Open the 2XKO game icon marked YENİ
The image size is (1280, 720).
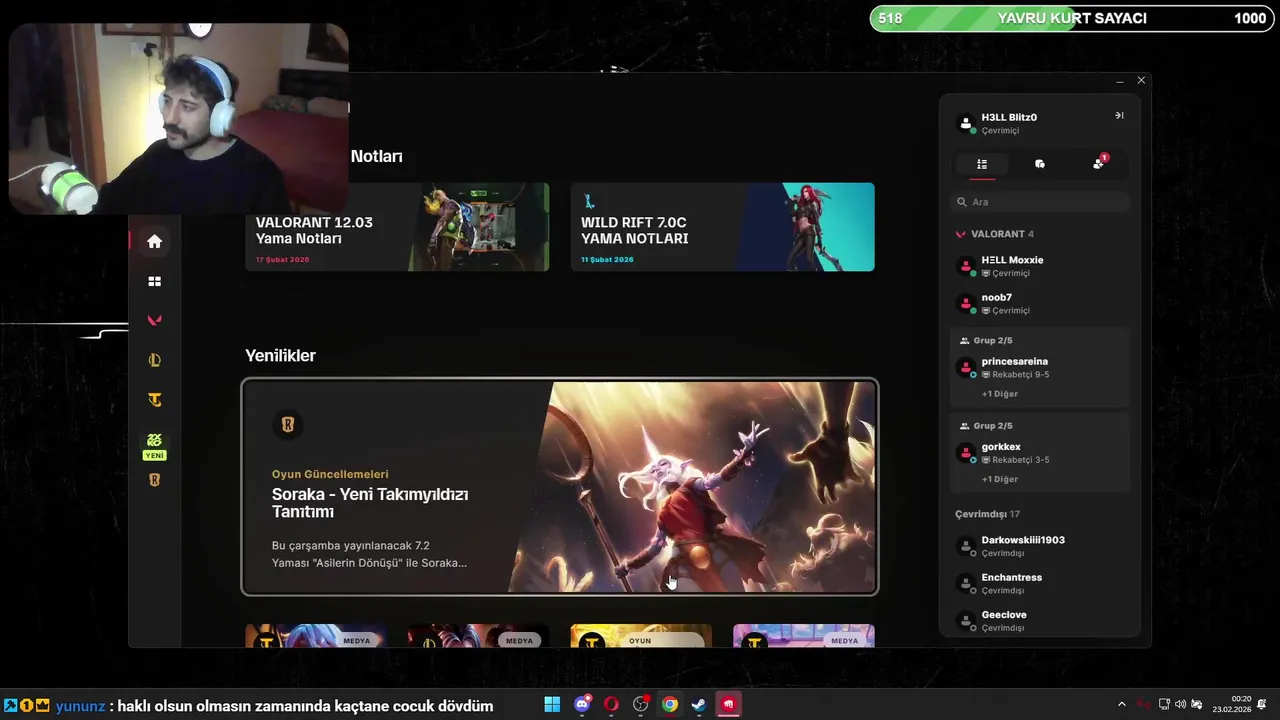coord(154,446)
